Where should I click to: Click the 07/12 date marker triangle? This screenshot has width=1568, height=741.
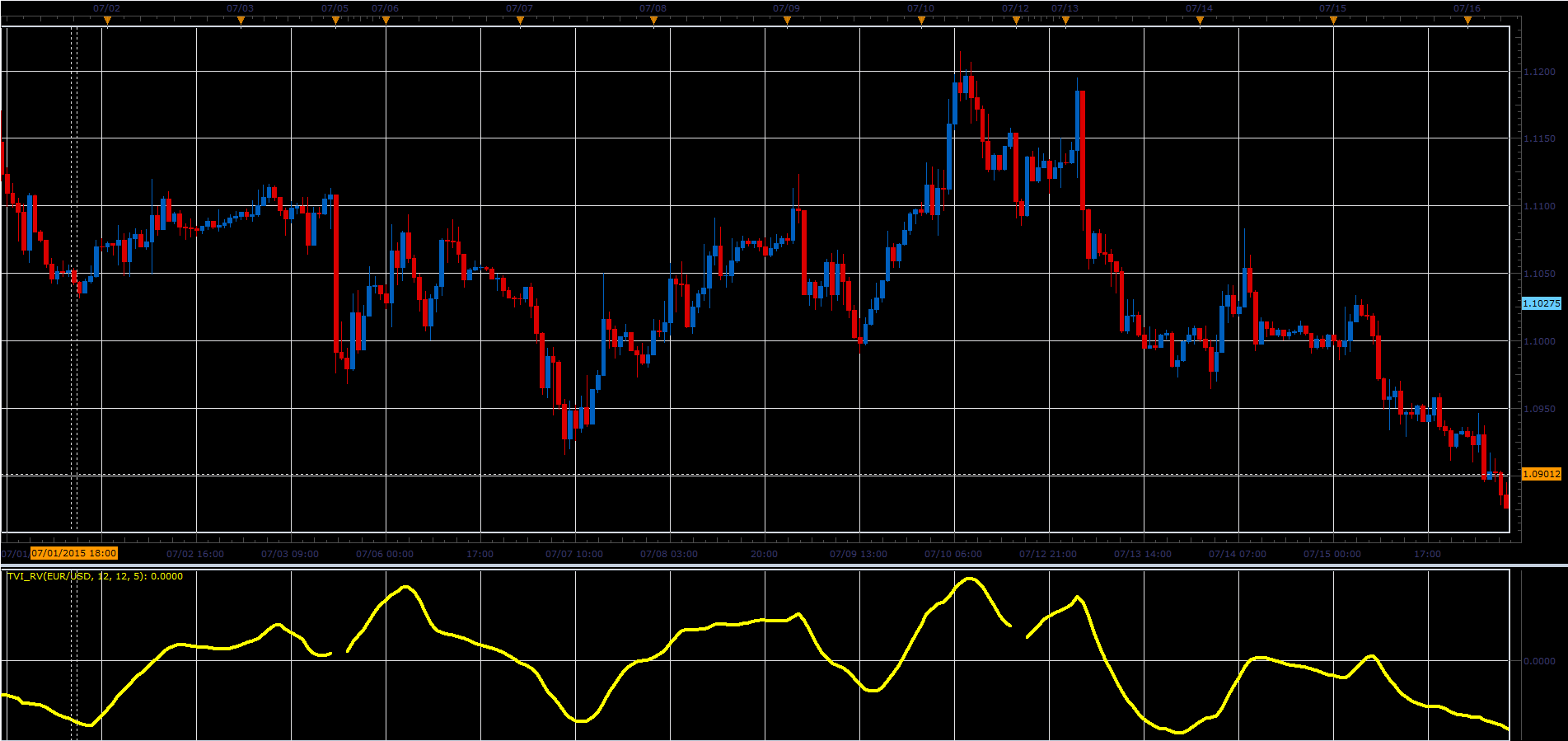point(1016,21)
